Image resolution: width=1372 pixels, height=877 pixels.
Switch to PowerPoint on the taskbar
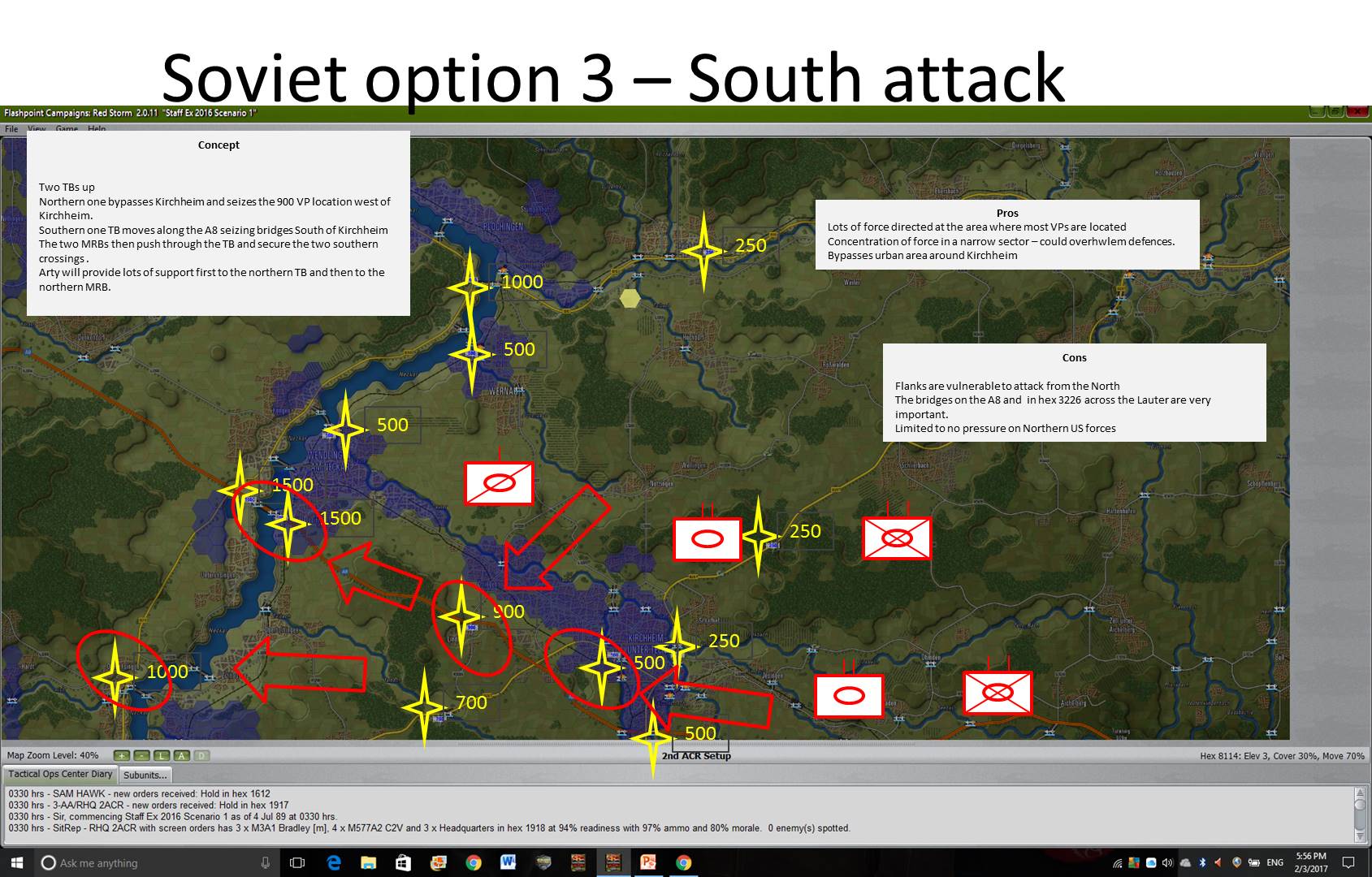coord(648,862)
